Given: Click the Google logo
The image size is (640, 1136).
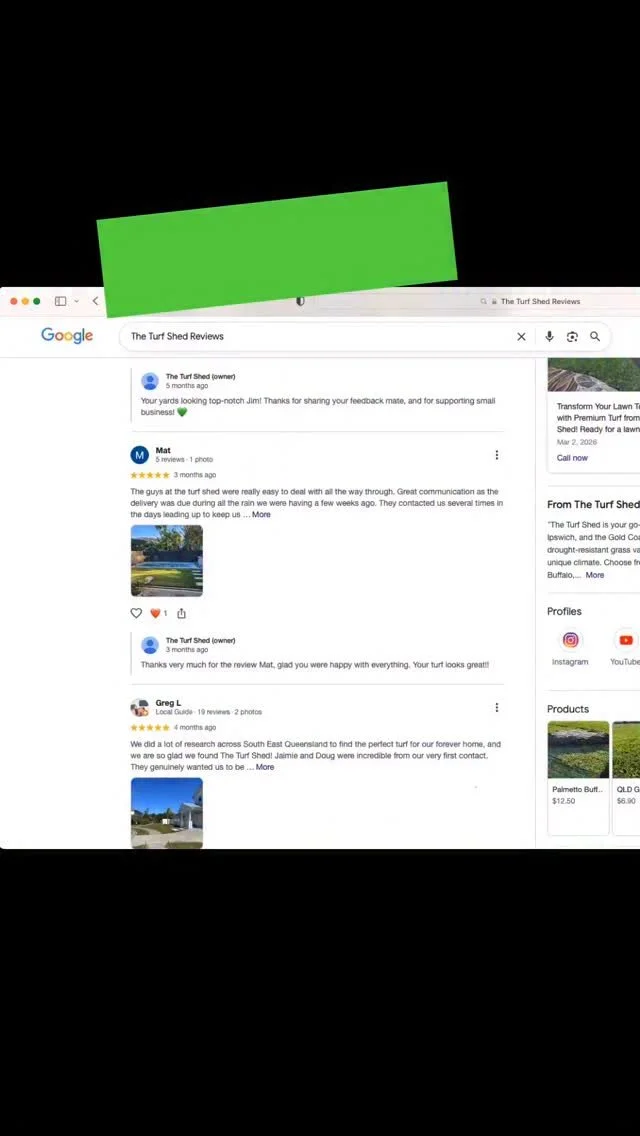Looking at the screenshot, I should (x=67, y=335).
